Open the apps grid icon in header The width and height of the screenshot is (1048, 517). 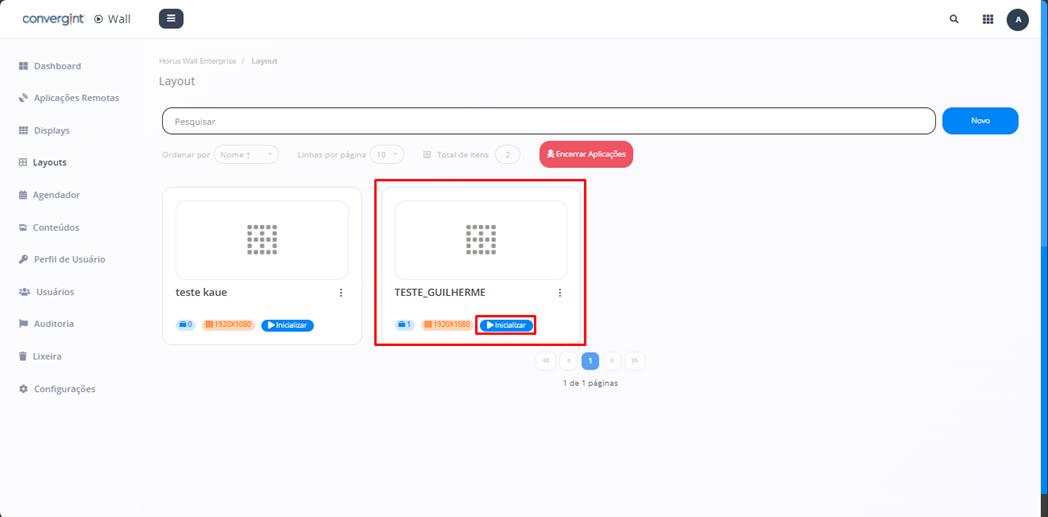click(987, 19)
